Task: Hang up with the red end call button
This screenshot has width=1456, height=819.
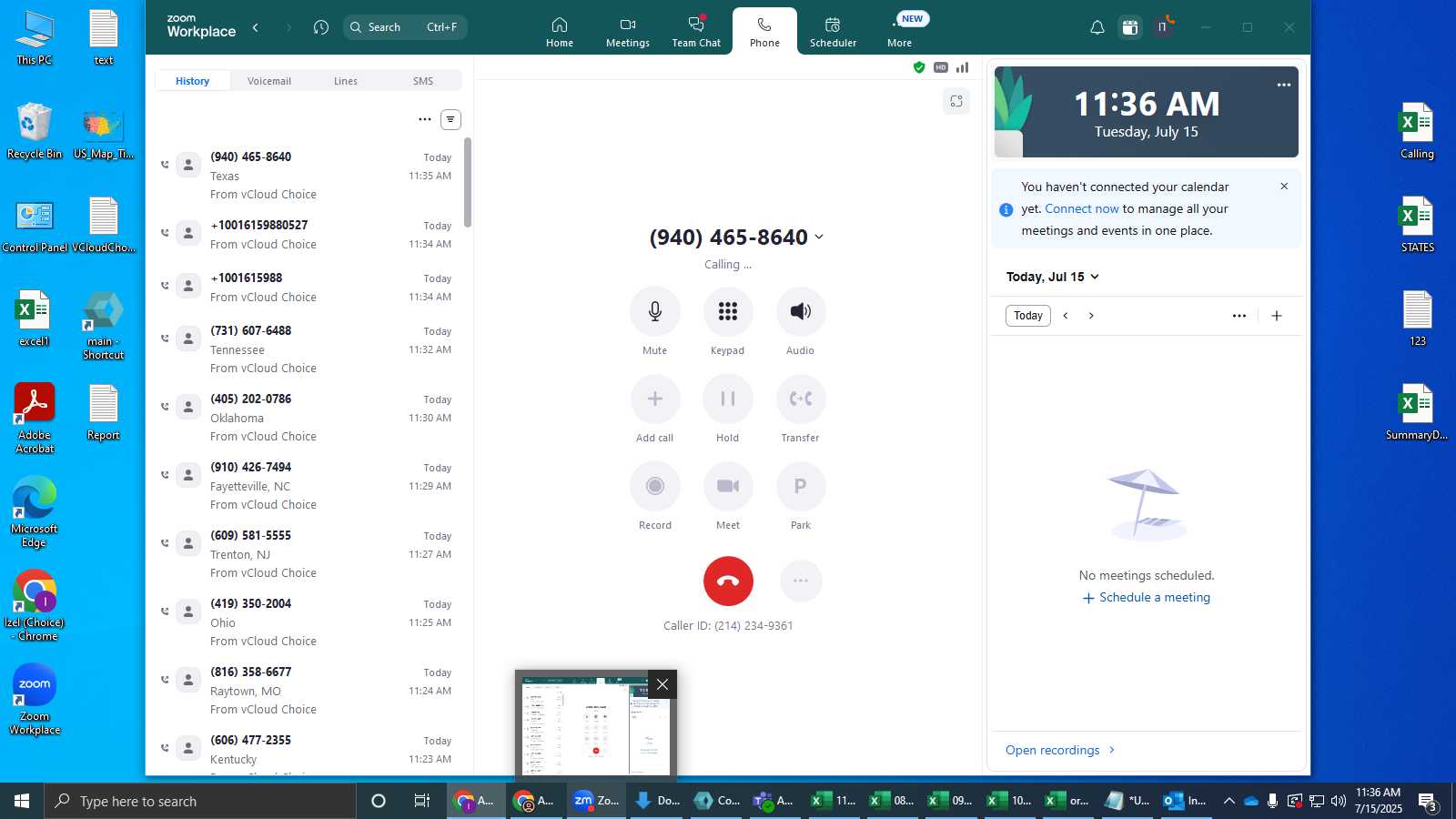Action: 728,581
